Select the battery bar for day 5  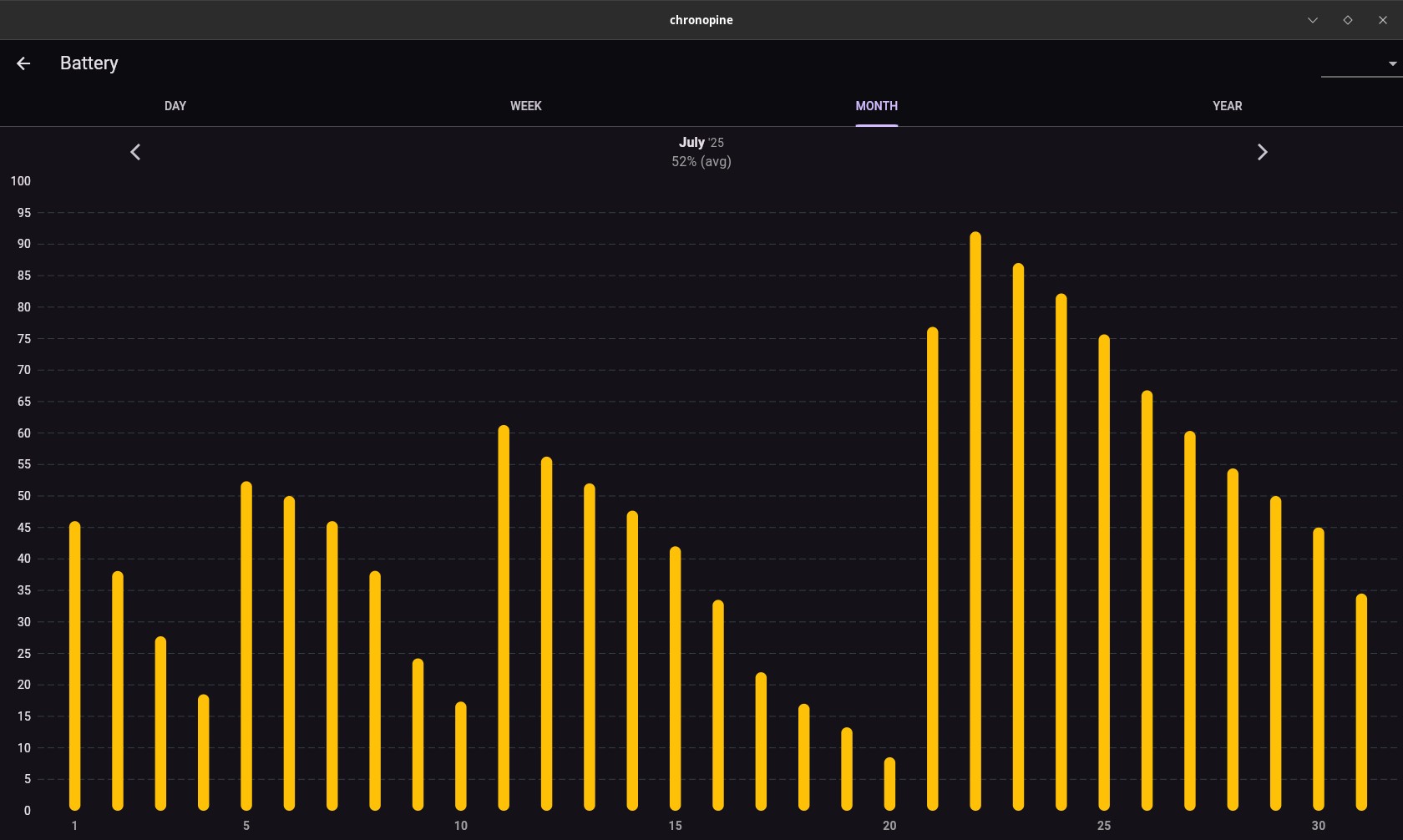point(246,646)
